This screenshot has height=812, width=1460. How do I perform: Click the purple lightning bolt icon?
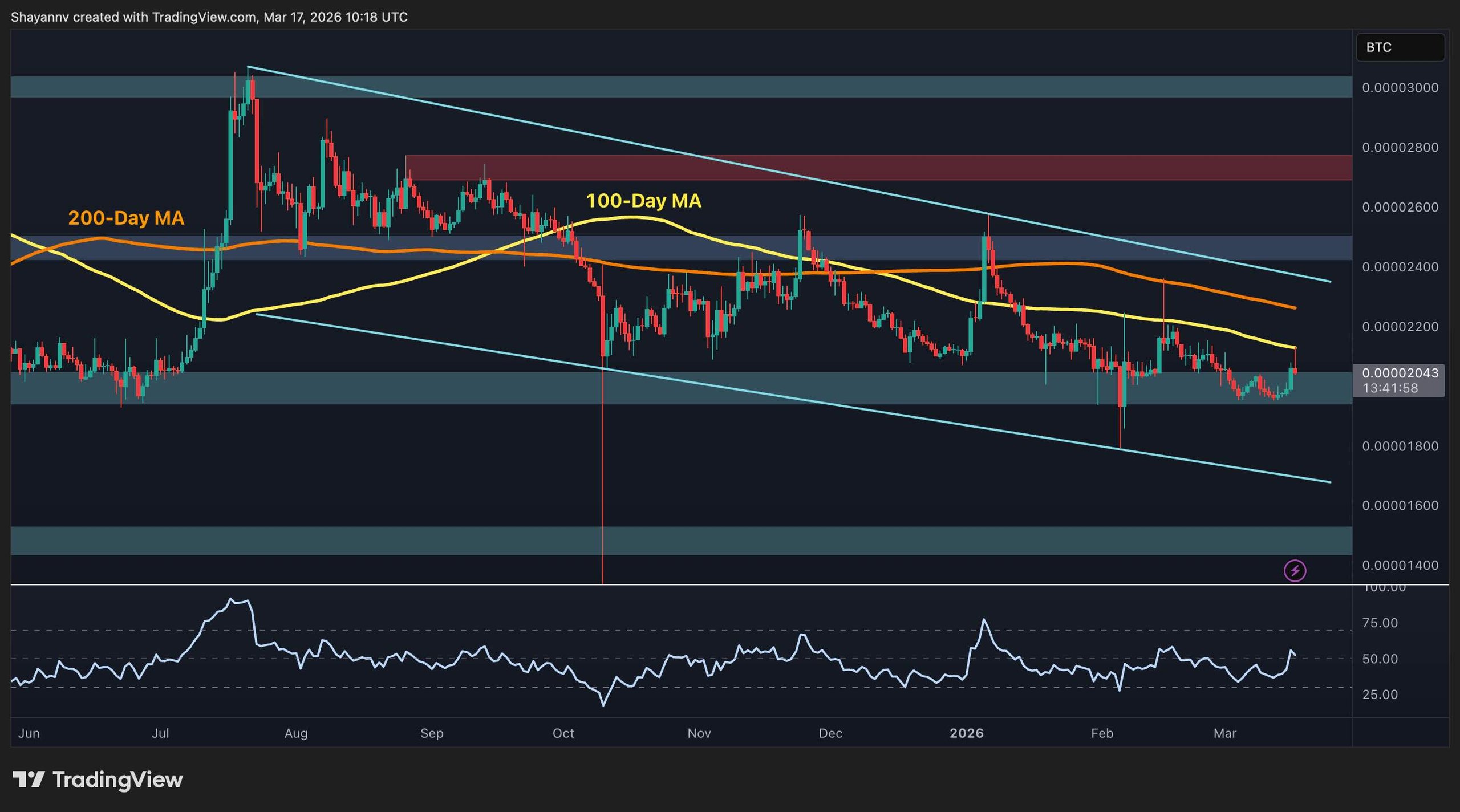pyautogui.click(x=1295, y=570)
